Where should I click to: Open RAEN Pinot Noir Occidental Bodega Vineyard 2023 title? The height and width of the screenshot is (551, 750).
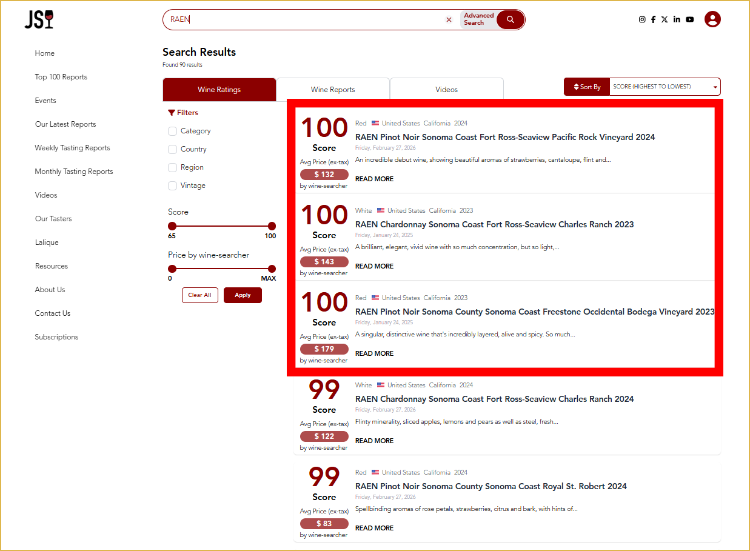point(534,312)
